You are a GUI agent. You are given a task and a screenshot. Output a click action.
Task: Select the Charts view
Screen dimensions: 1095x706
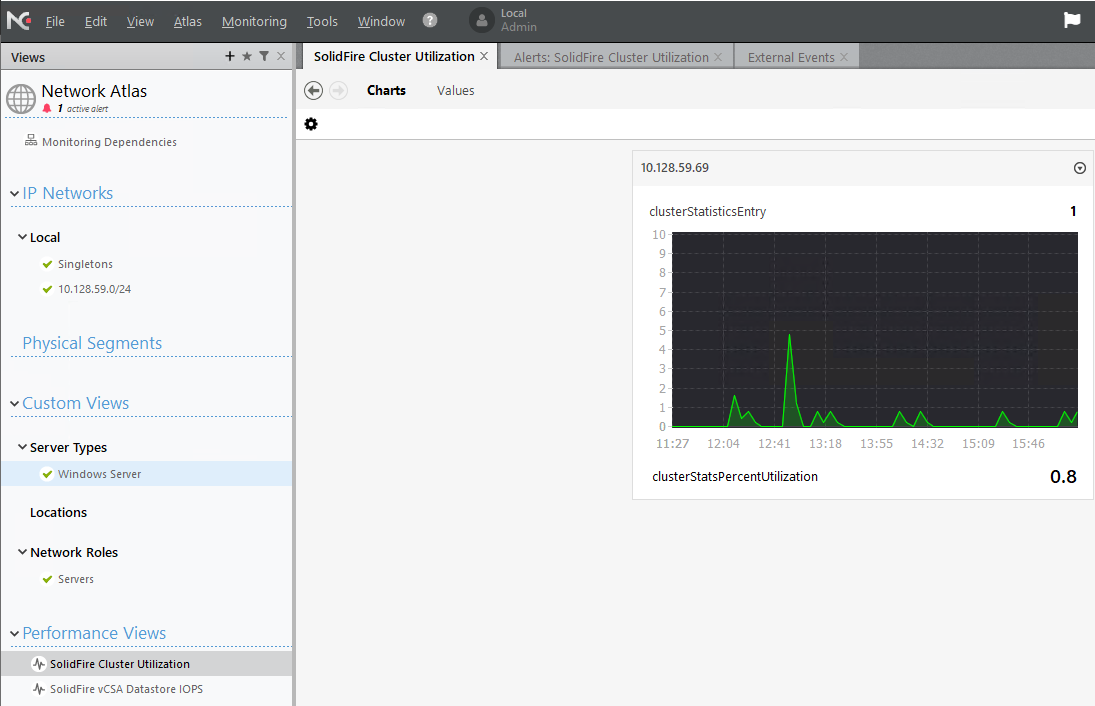[x=386, y=90]
